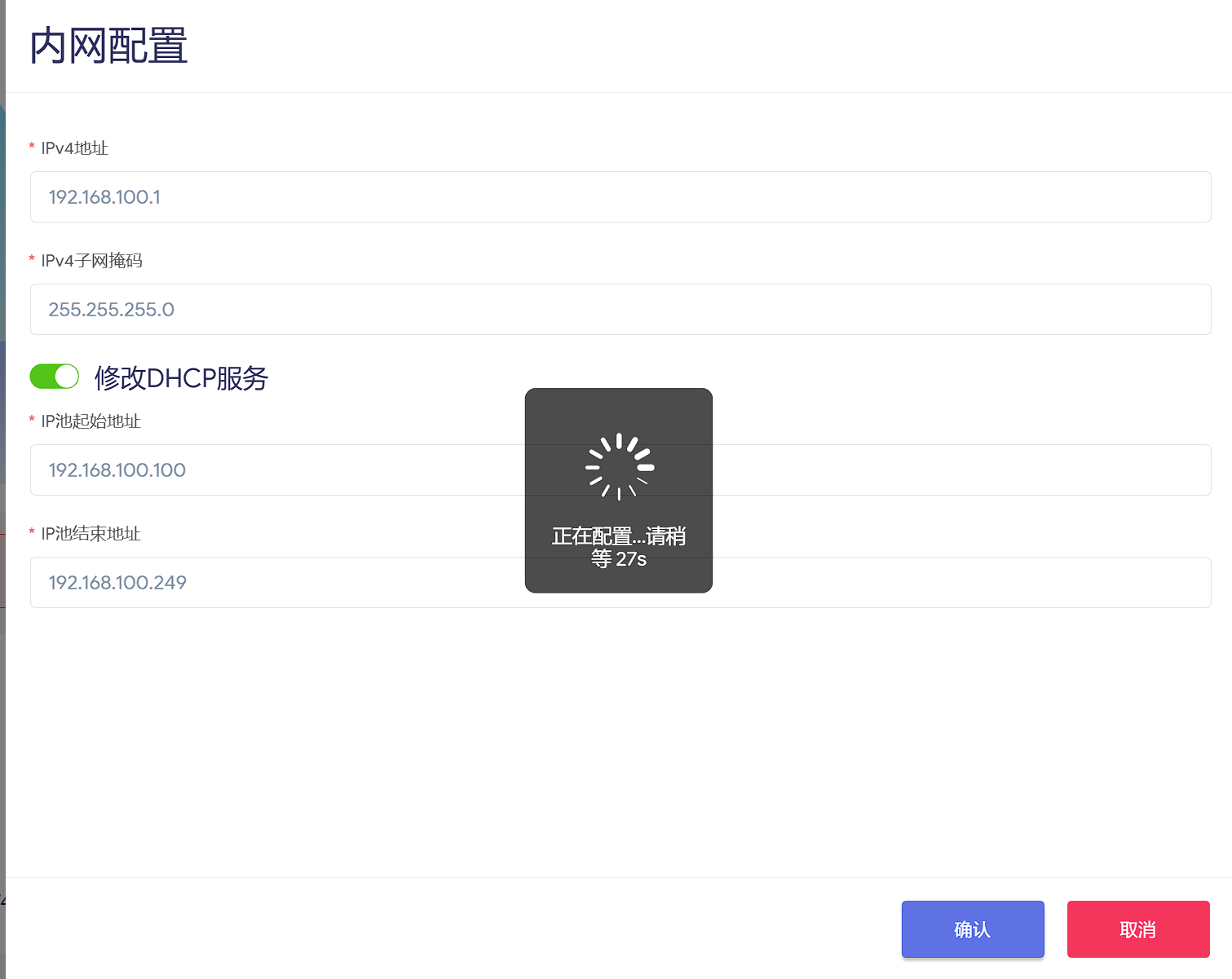Confirm with the 确认 button

pyautogui.click(x=973, y=929)
